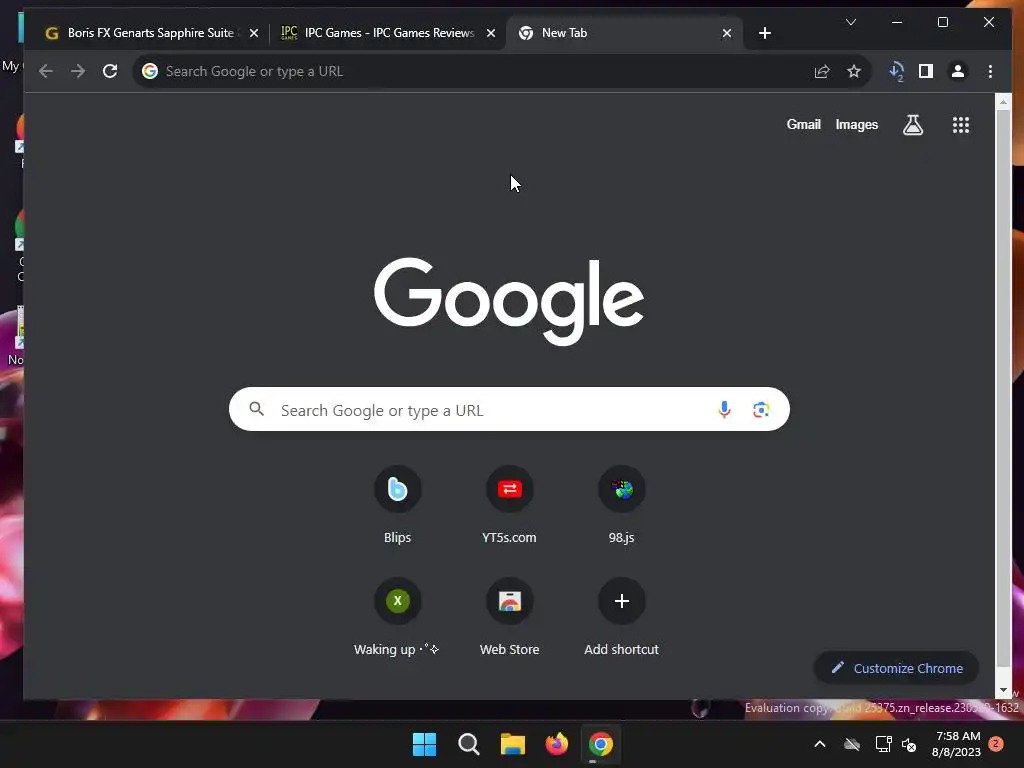Viewport: 1024px width, 768px height.
Task: Click the magnifier icon in search box
Action: coord(257,409)
